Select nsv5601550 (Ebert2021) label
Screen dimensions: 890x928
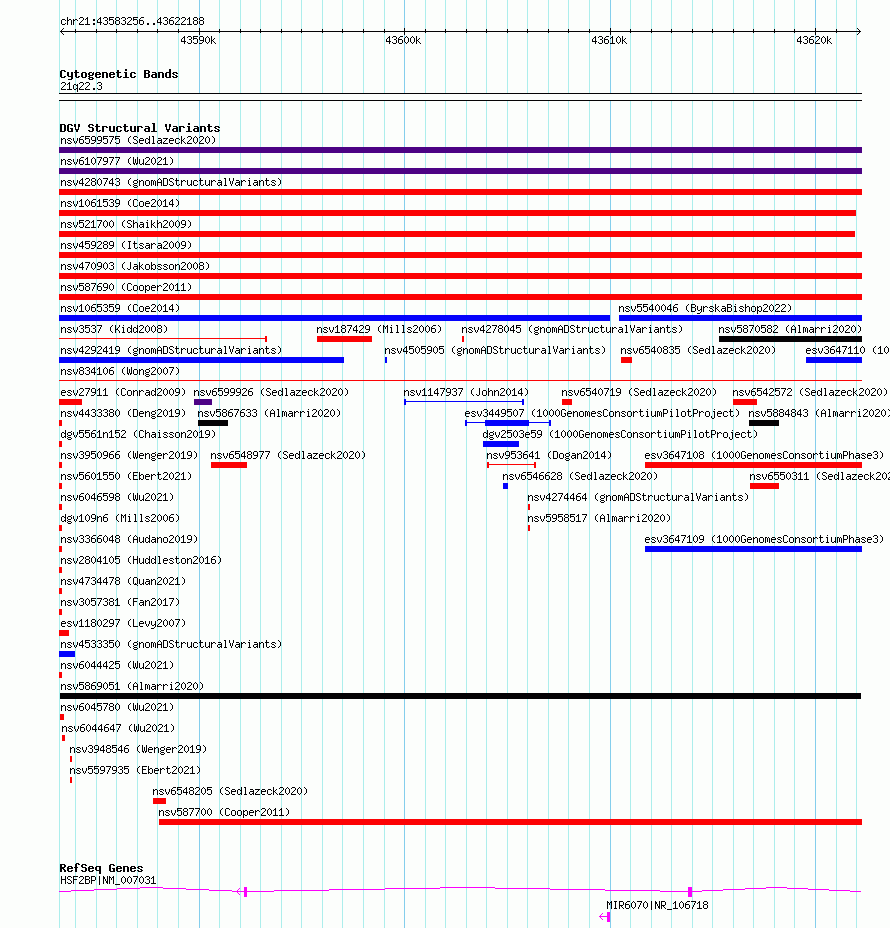pyautogui.click(x=126, y=476)
